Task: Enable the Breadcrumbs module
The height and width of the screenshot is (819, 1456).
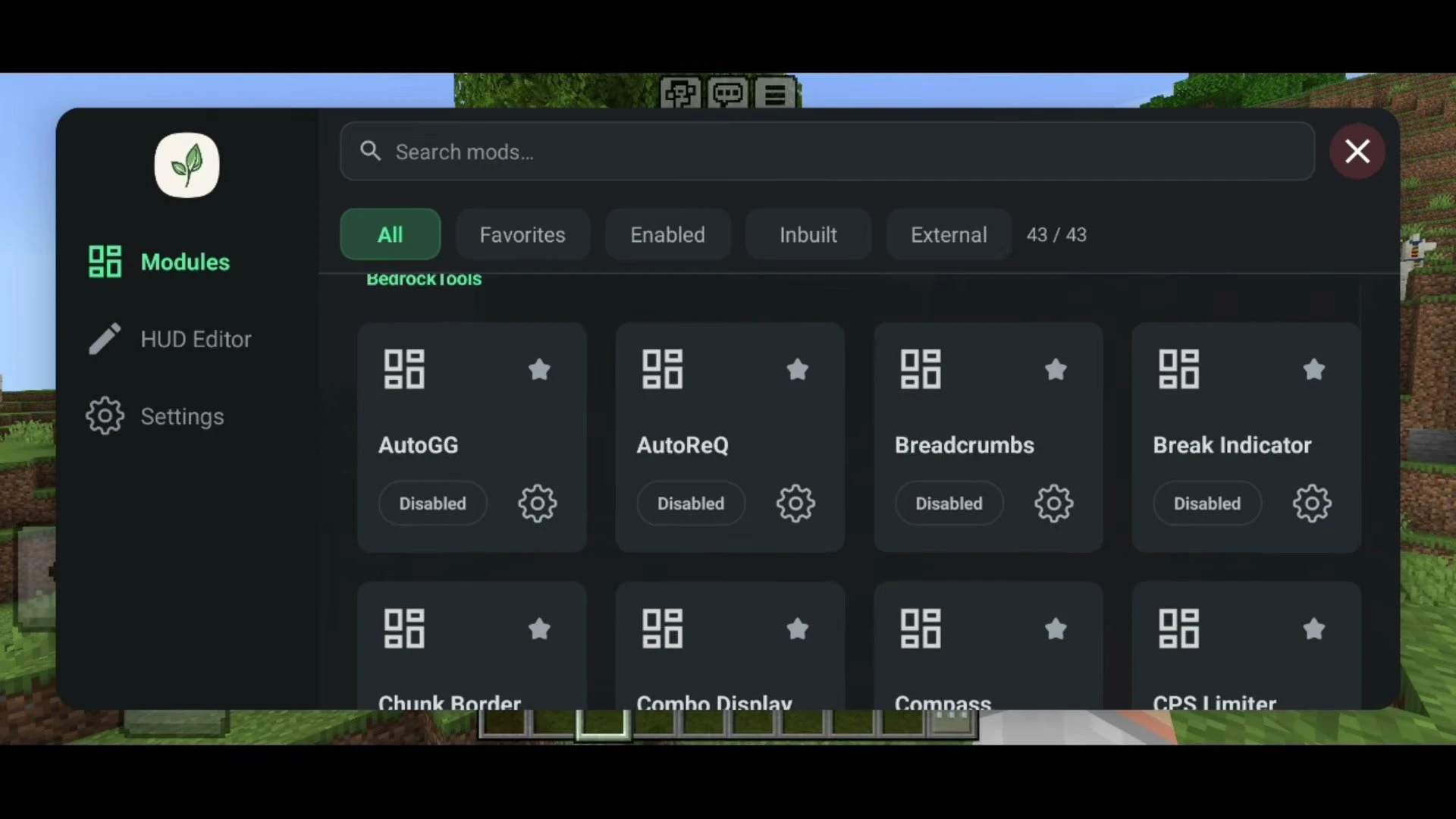Action: coord(949,504)
